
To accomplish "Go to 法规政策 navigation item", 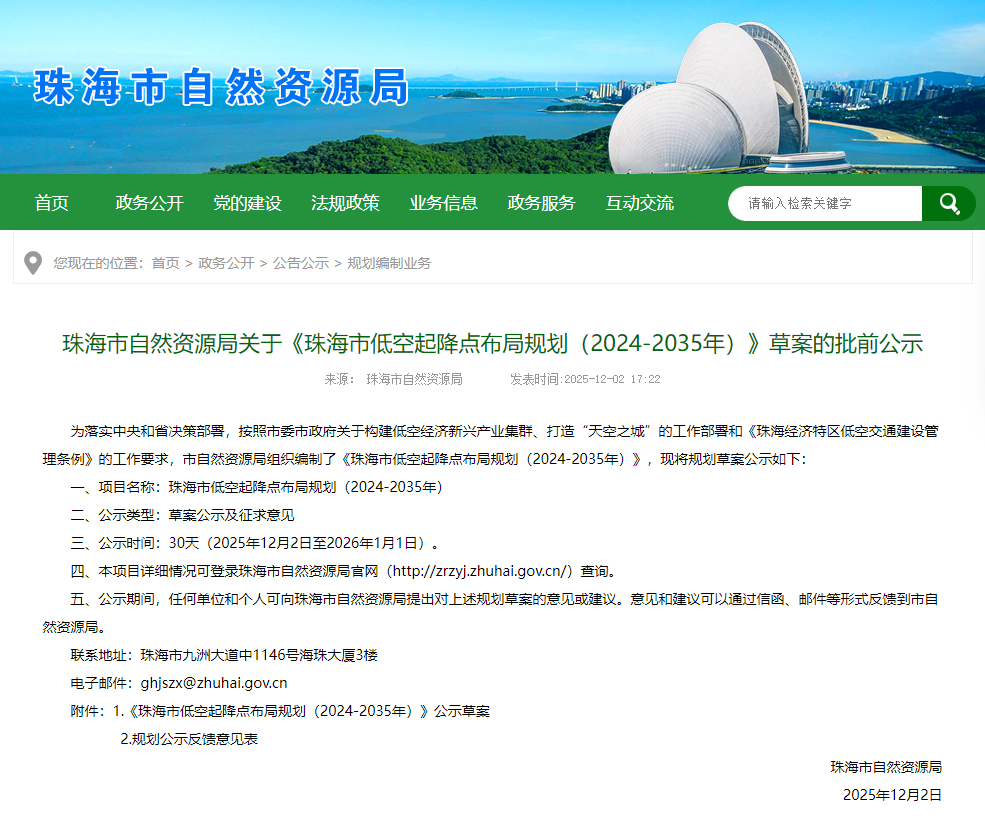I will coord(345,203).
